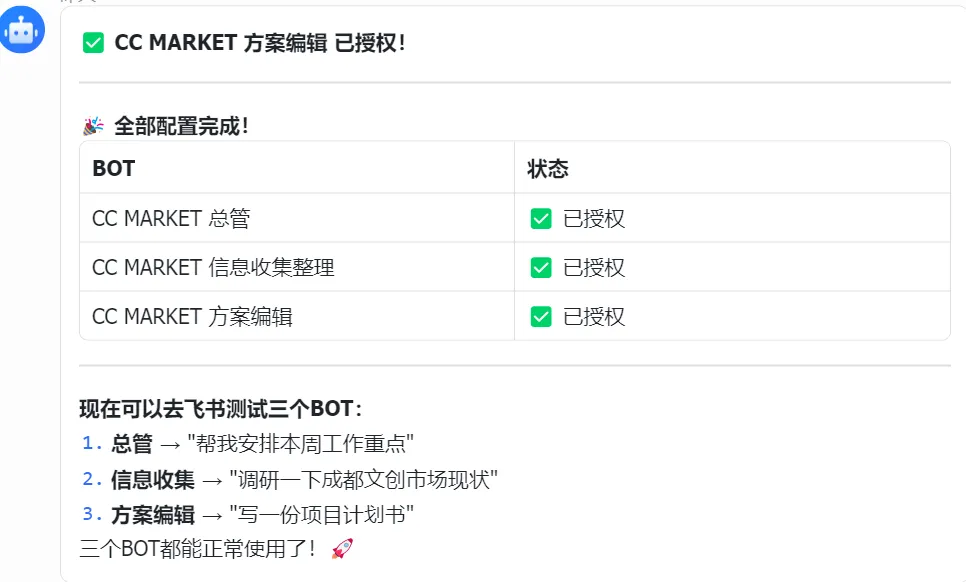Click the party popper emoji icon
The width and height of the screenshot is (966, 582).
(x=93, y=127)
